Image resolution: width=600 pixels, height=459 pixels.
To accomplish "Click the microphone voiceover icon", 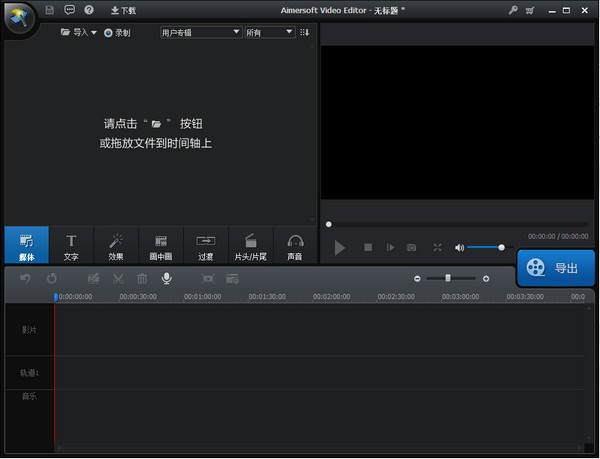I will click(166, 278).
